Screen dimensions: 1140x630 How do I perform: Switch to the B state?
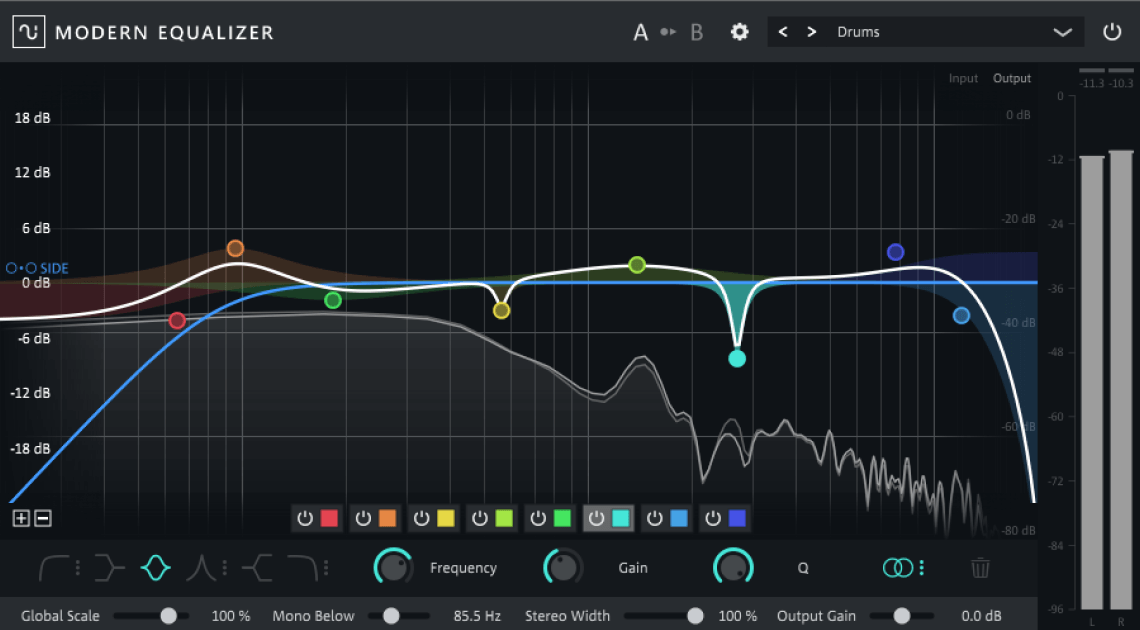[x=697, y=32]
